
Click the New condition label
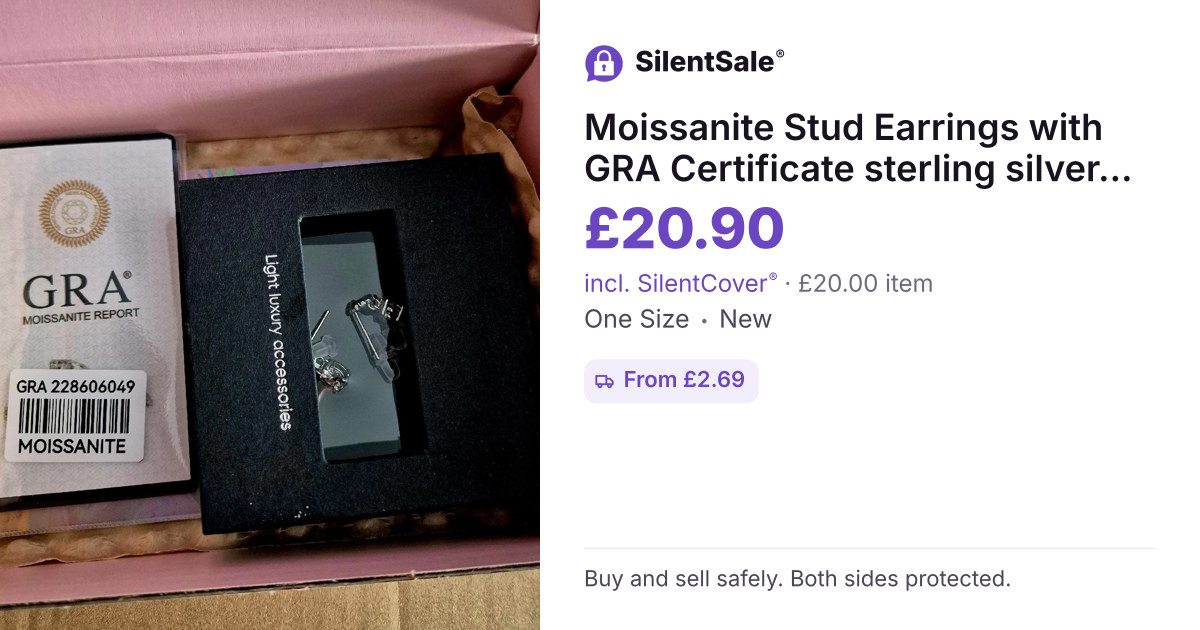(746, 319)
